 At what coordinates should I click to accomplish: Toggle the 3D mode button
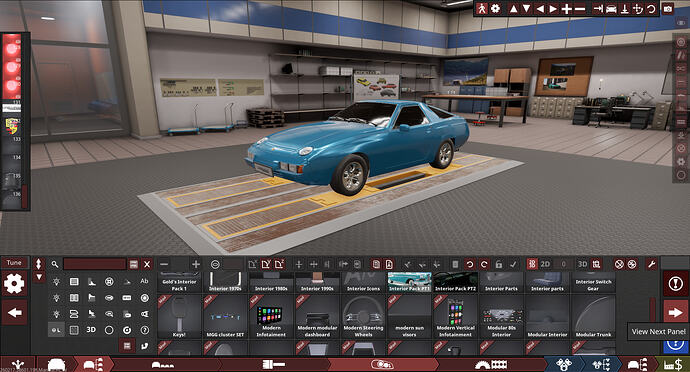coord(582,264)
